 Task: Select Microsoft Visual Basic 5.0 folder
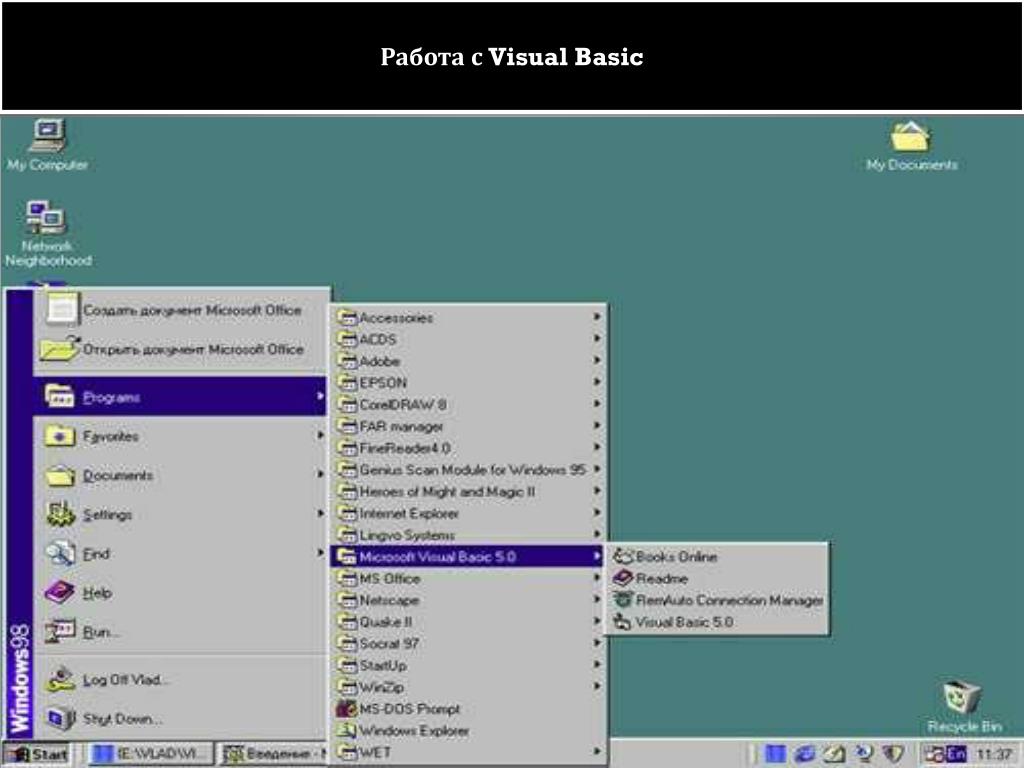point(468,556)
